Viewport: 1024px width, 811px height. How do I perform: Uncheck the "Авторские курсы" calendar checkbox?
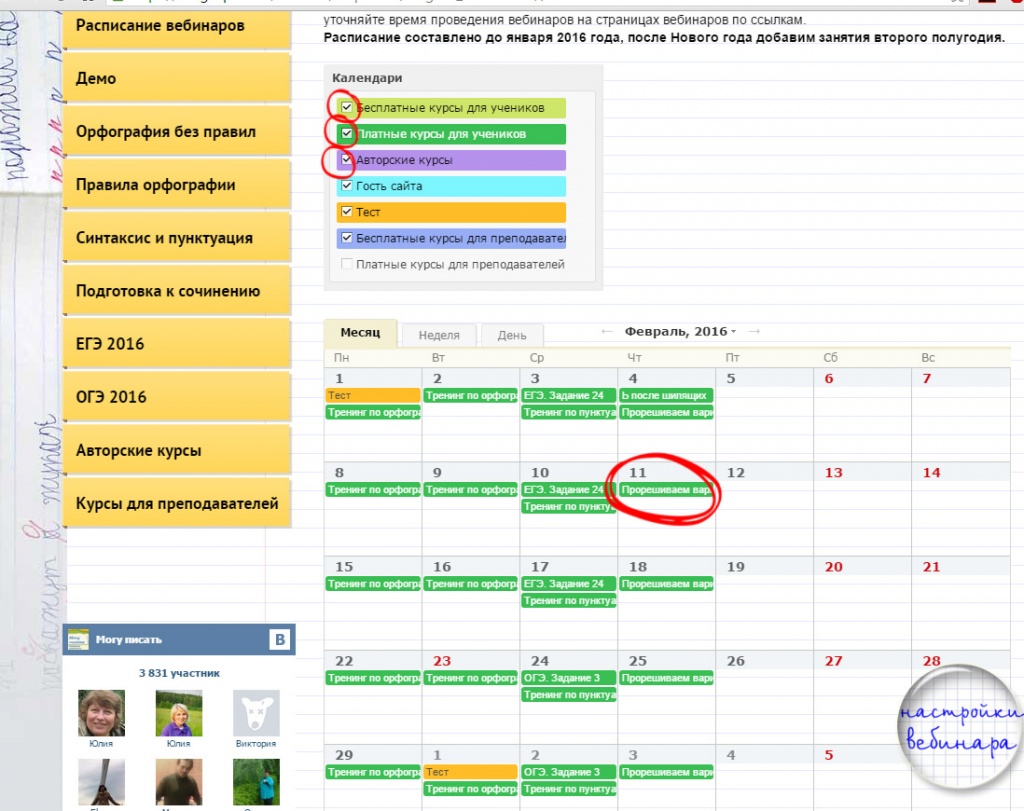click(x=347, y=160)
